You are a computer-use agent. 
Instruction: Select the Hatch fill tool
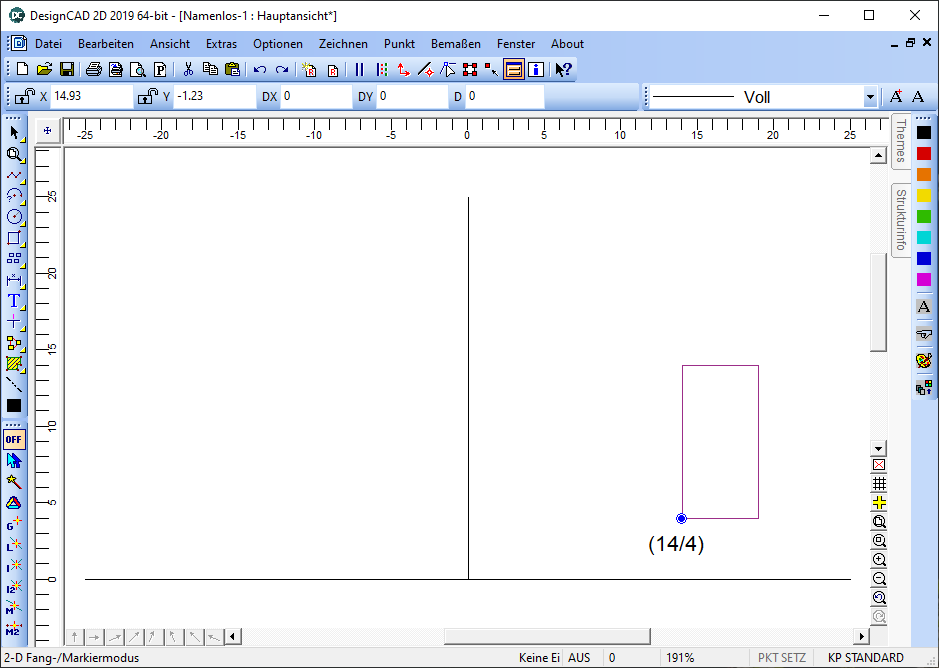point(14,364)
